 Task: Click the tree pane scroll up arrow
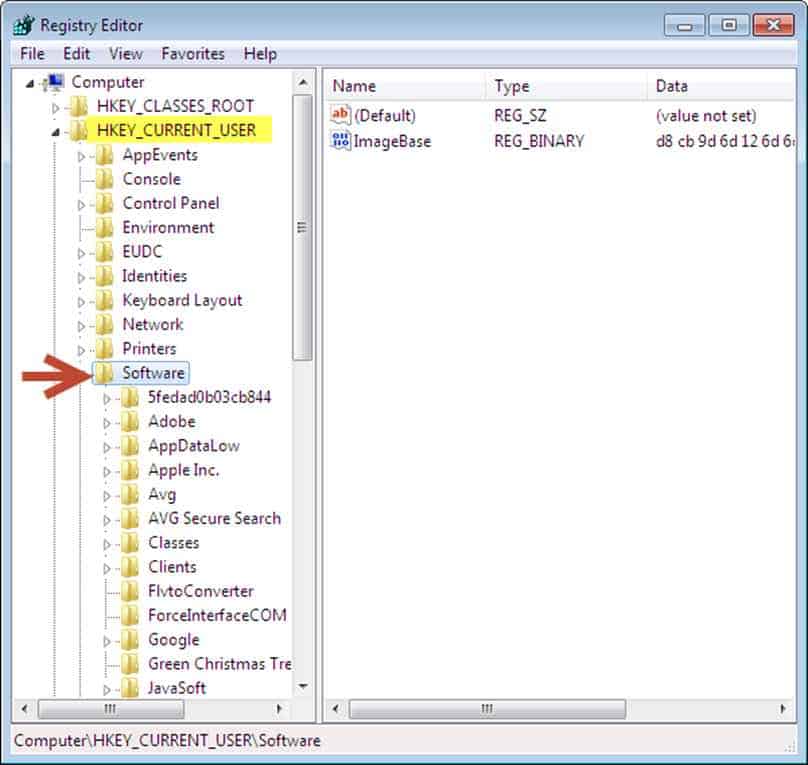click(x=303, y=82)
